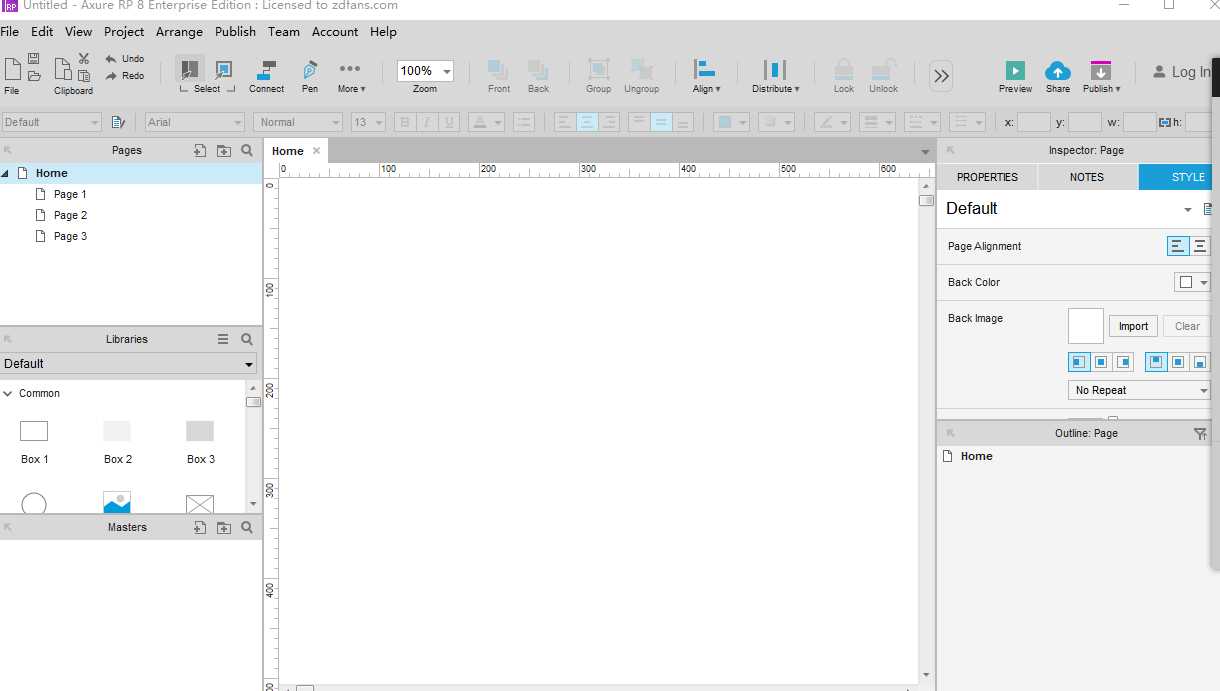Select the Box 3 widget
1220x691 pixels.
[200, 442]
